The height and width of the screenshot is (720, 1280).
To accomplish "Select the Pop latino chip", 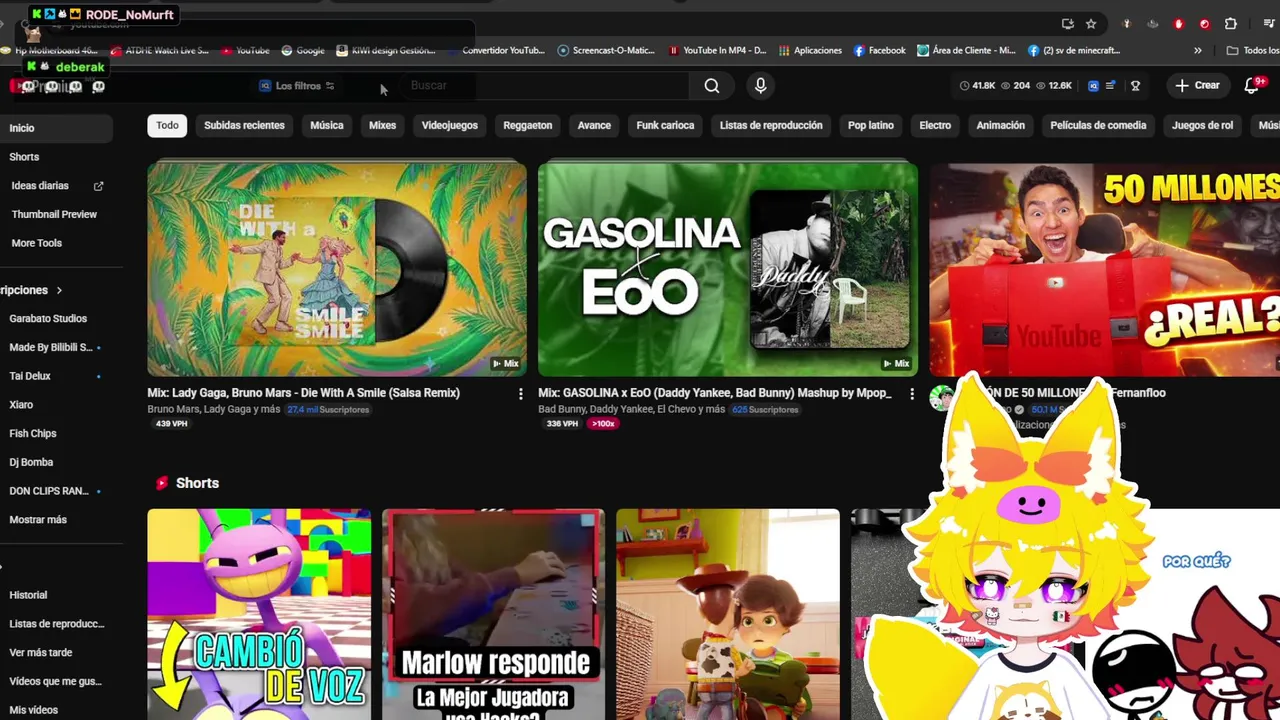I will (871, 125).
